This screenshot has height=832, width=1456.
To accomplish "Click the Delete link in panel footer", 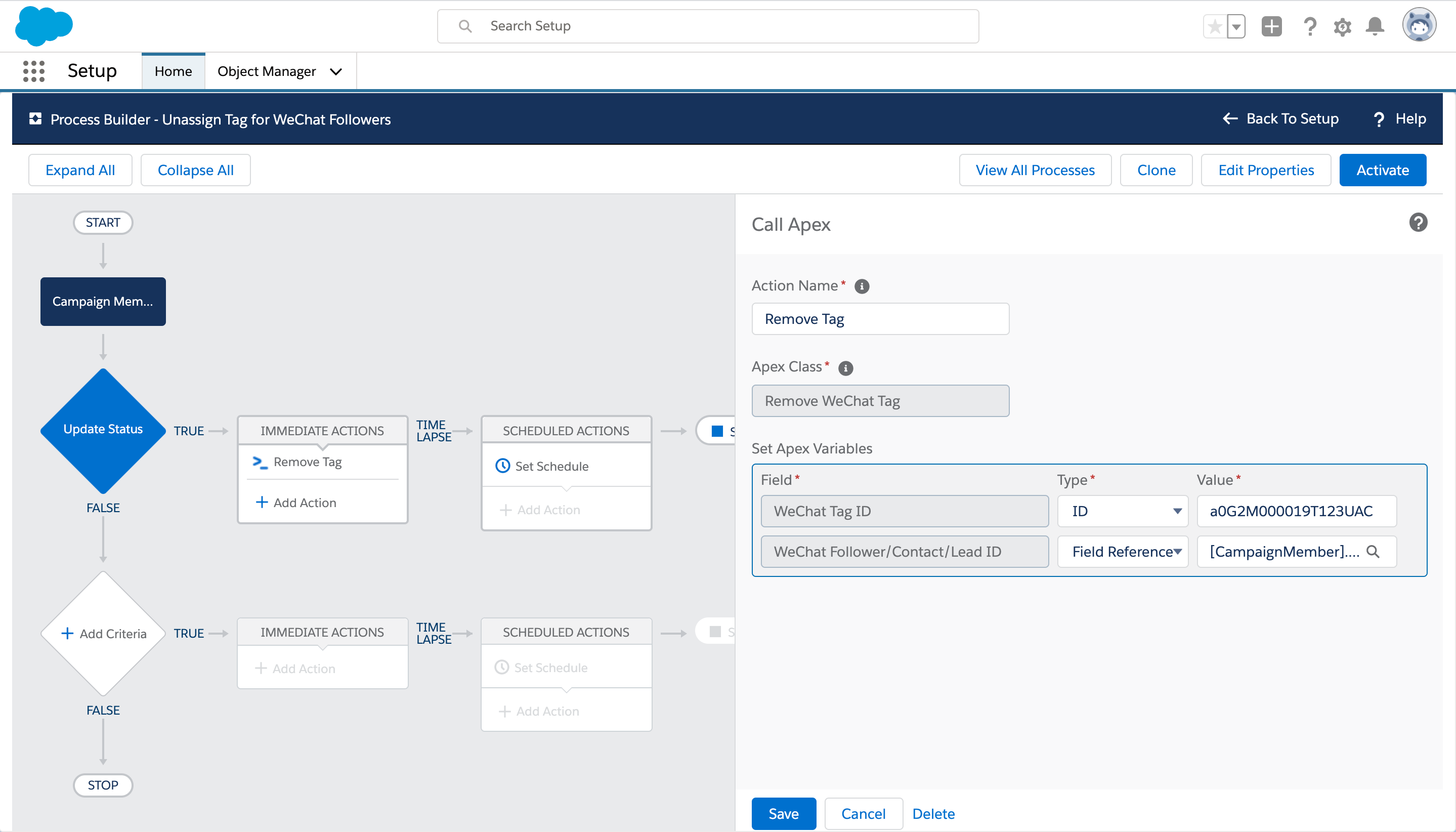I will 933,813.
